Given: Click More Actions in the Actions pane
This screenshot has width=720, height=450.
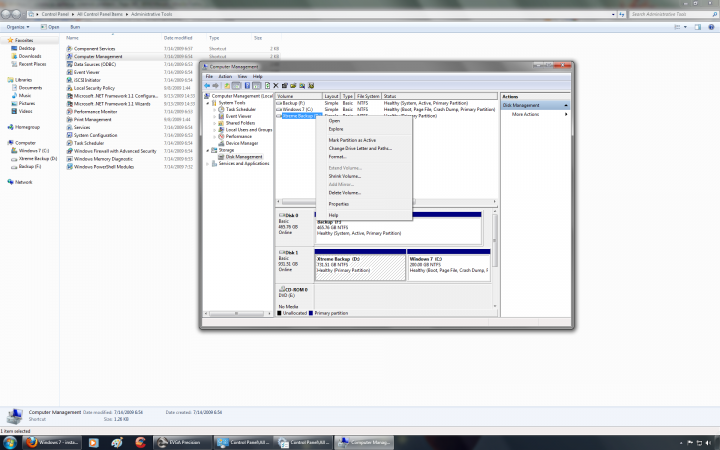Looking at the screenshot, I should 525,114.
